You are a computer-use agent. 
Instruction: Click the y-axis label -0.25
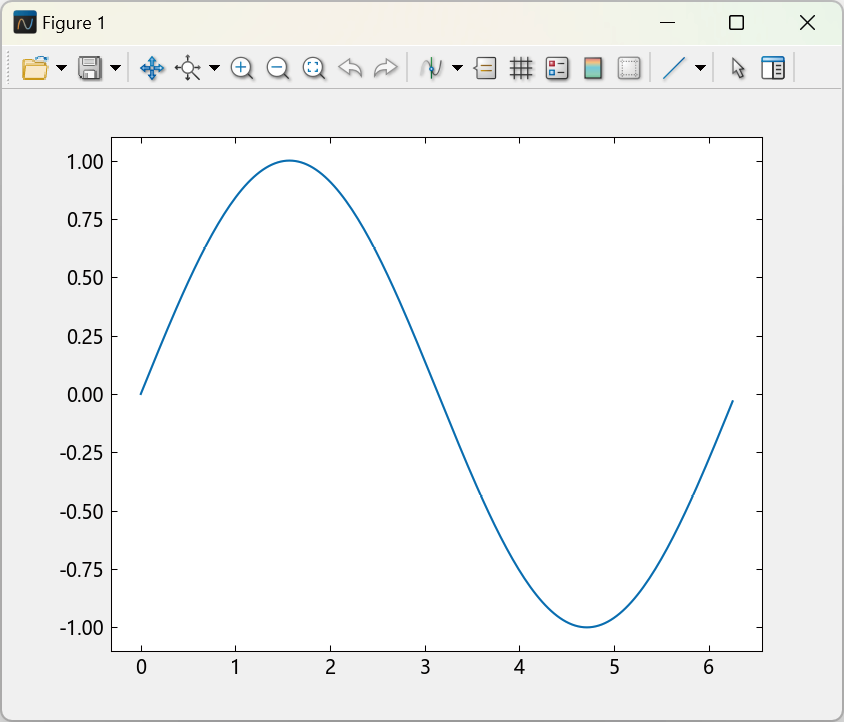pyautogui.click(x=81, y=453)
